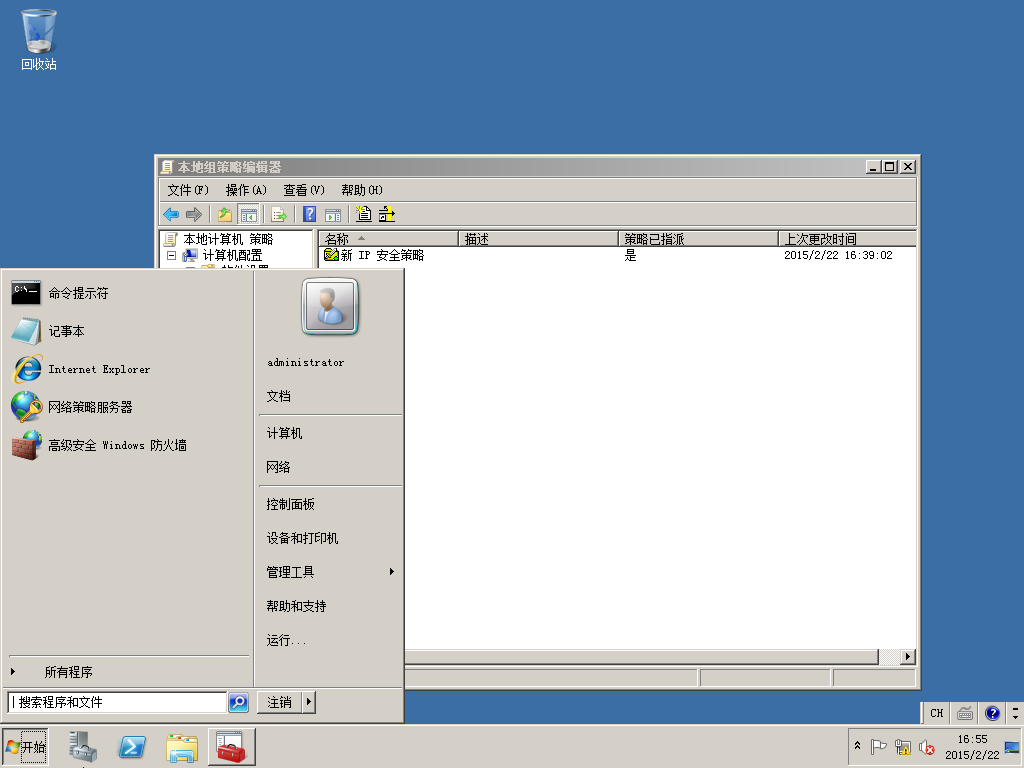
Task: Click the administrator user name link
Action: [x=306, y=362]
